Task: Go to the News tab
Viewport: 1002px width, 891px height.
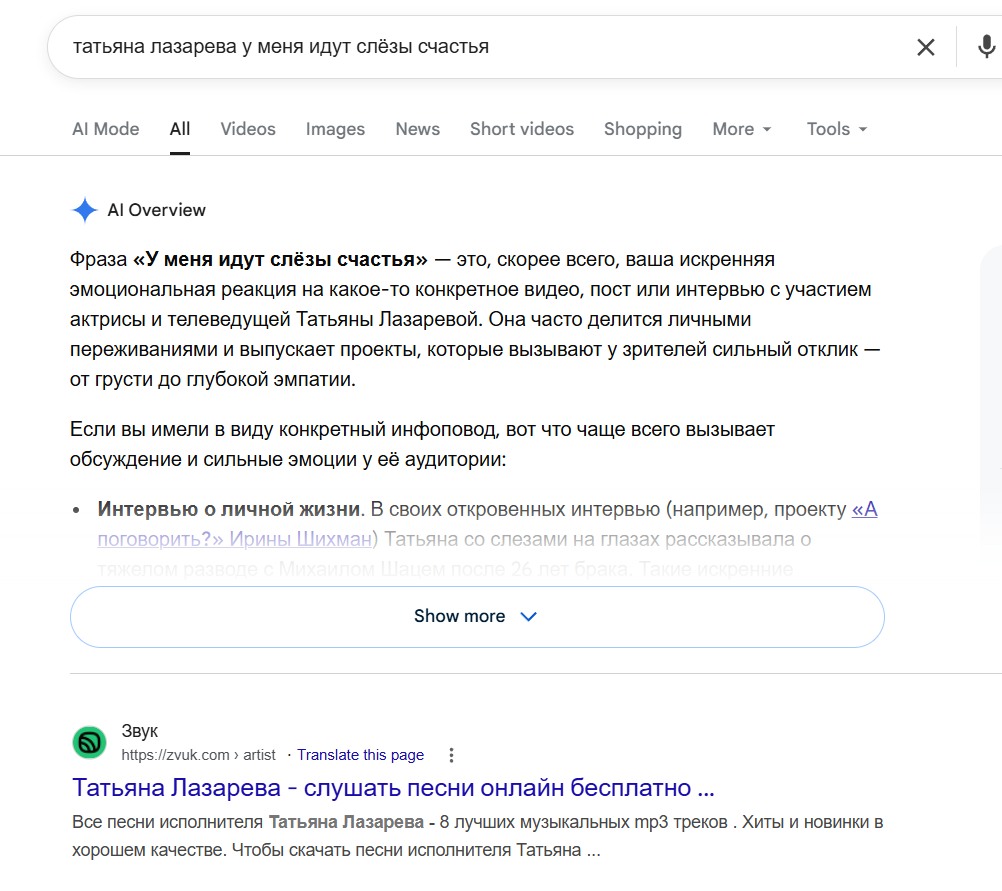Action: click(x=417, y=129)
